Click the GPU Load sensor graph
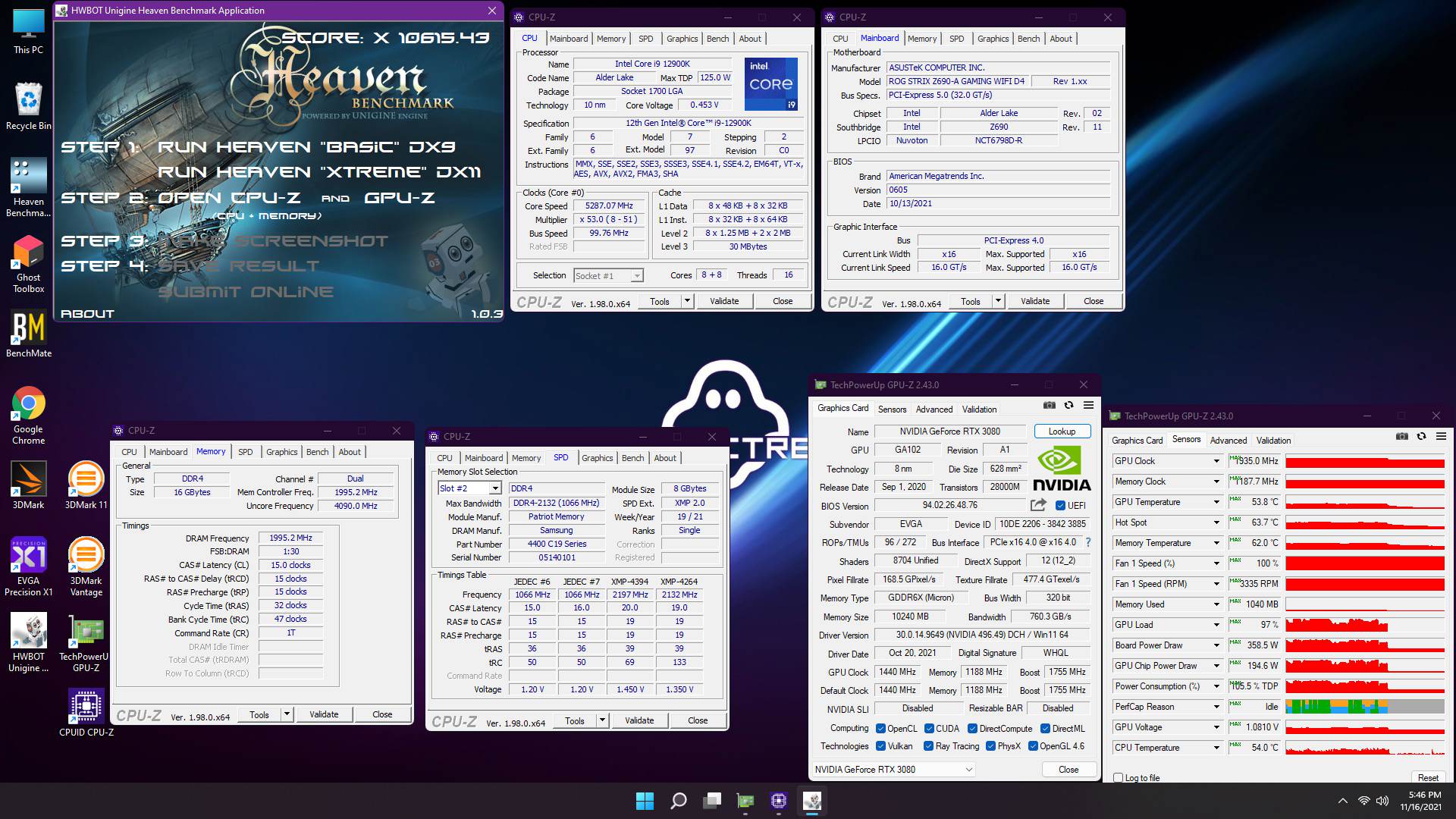The image size is (1456, 819). point(1365,625)
